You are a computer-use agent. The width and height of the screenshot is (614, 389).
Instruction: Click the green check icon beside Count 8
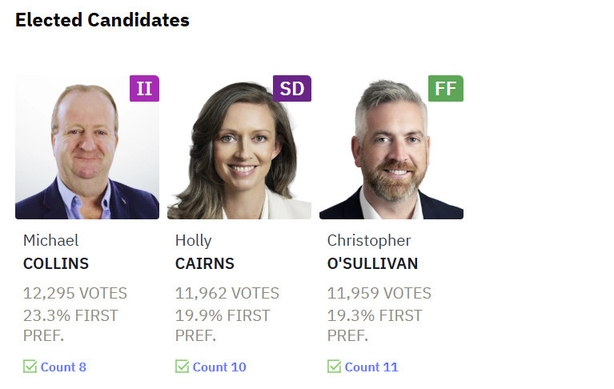[30, 367]
